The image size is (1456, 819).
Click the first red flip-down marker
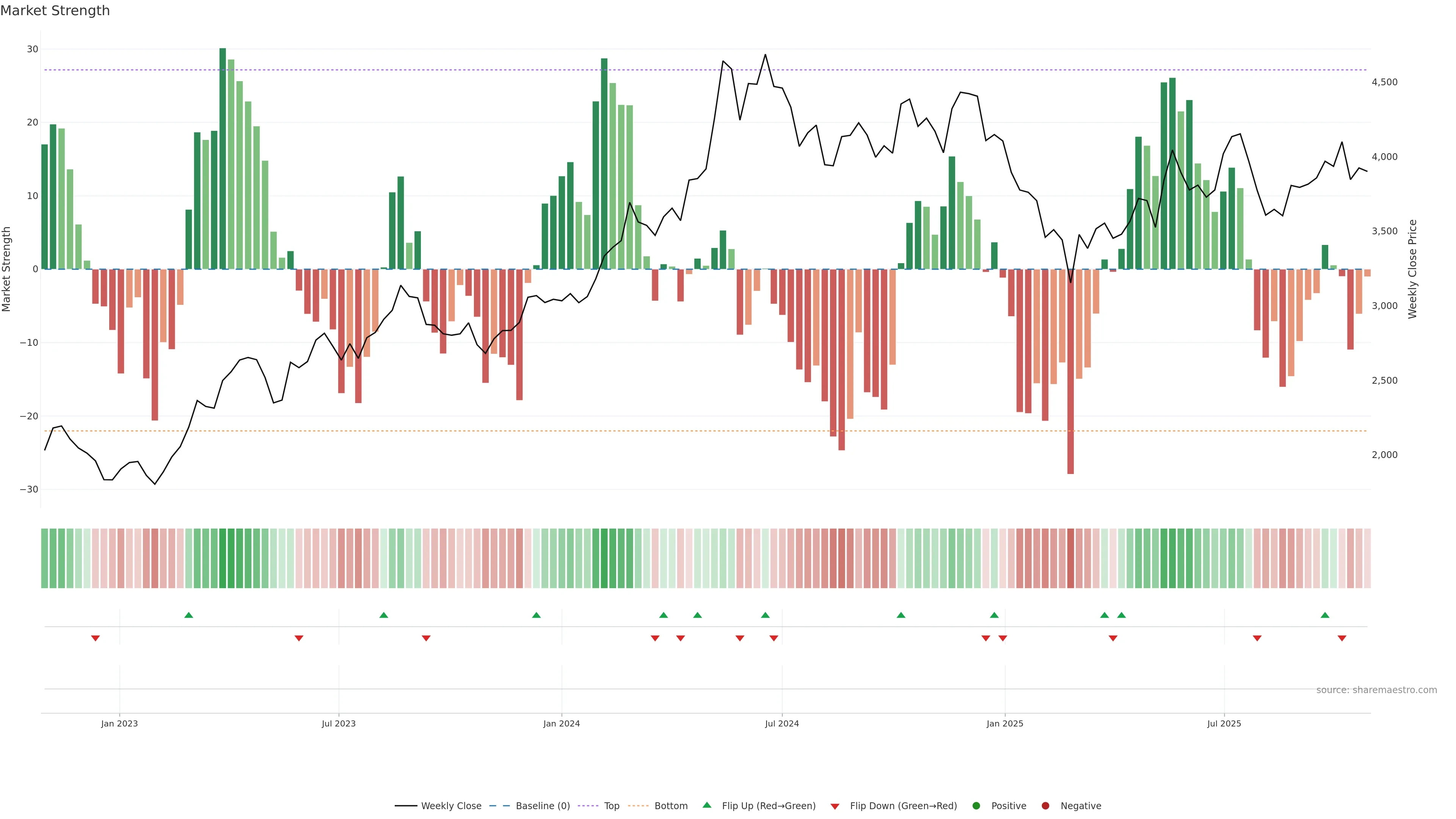pos(96,638)
